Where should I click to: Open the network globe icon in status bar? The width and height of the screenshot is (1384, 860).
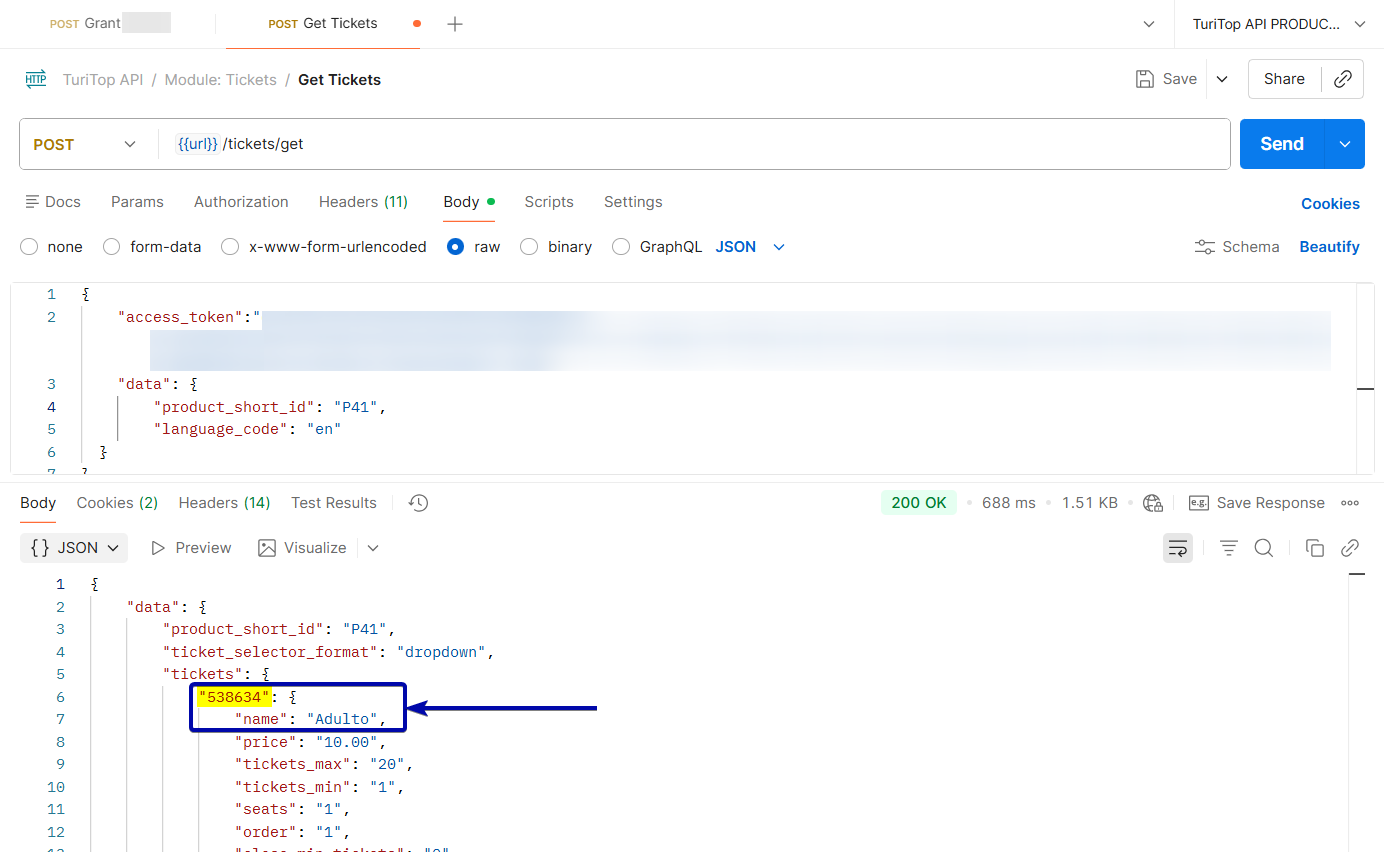[x=1153, y=503]
